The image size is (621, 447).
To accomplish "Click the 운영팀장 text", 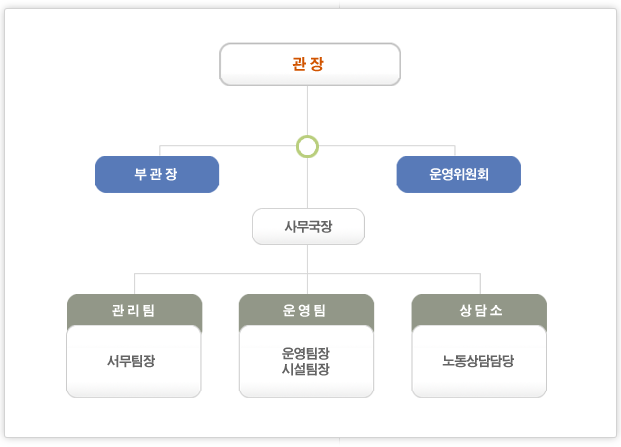I will point(305,352).
